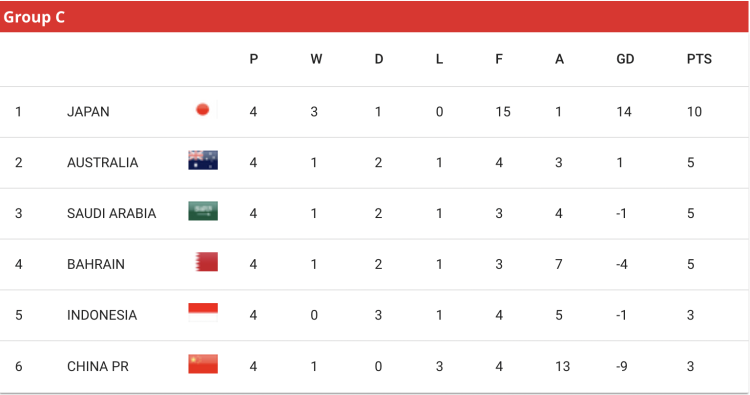This screenshot has height=395, width=750.
Task: Open the AUSTRALIA team link
Action: (x=102, y=163)
